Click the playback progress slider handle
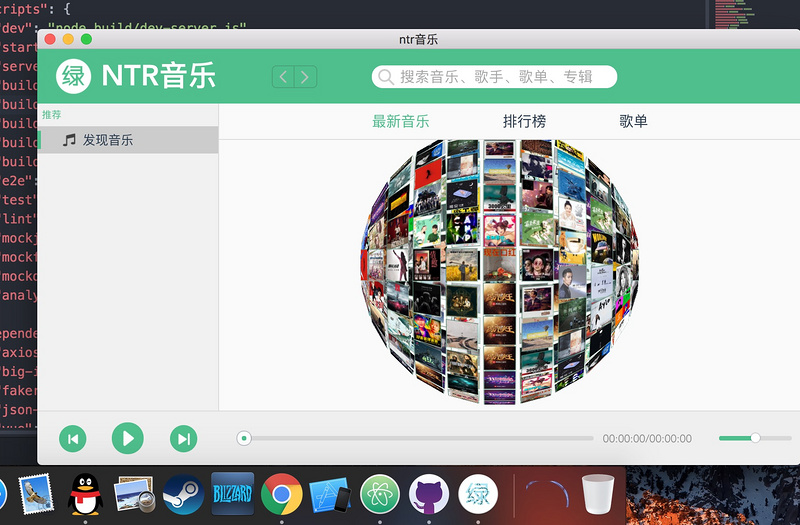Screen dimensions: 800x525 [244, 438]
